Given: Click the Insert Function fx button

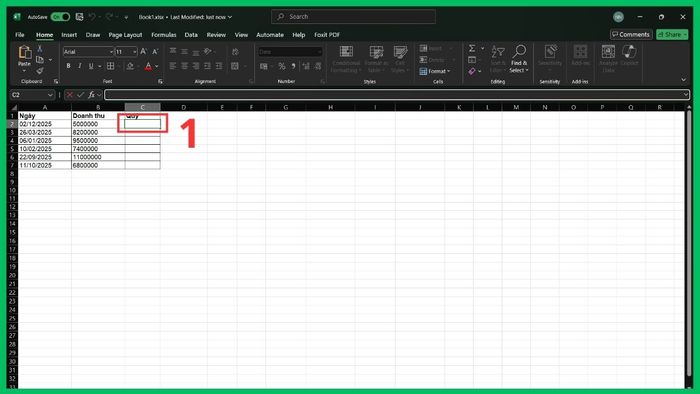Looking at the screenshot, I should [92, 95].
